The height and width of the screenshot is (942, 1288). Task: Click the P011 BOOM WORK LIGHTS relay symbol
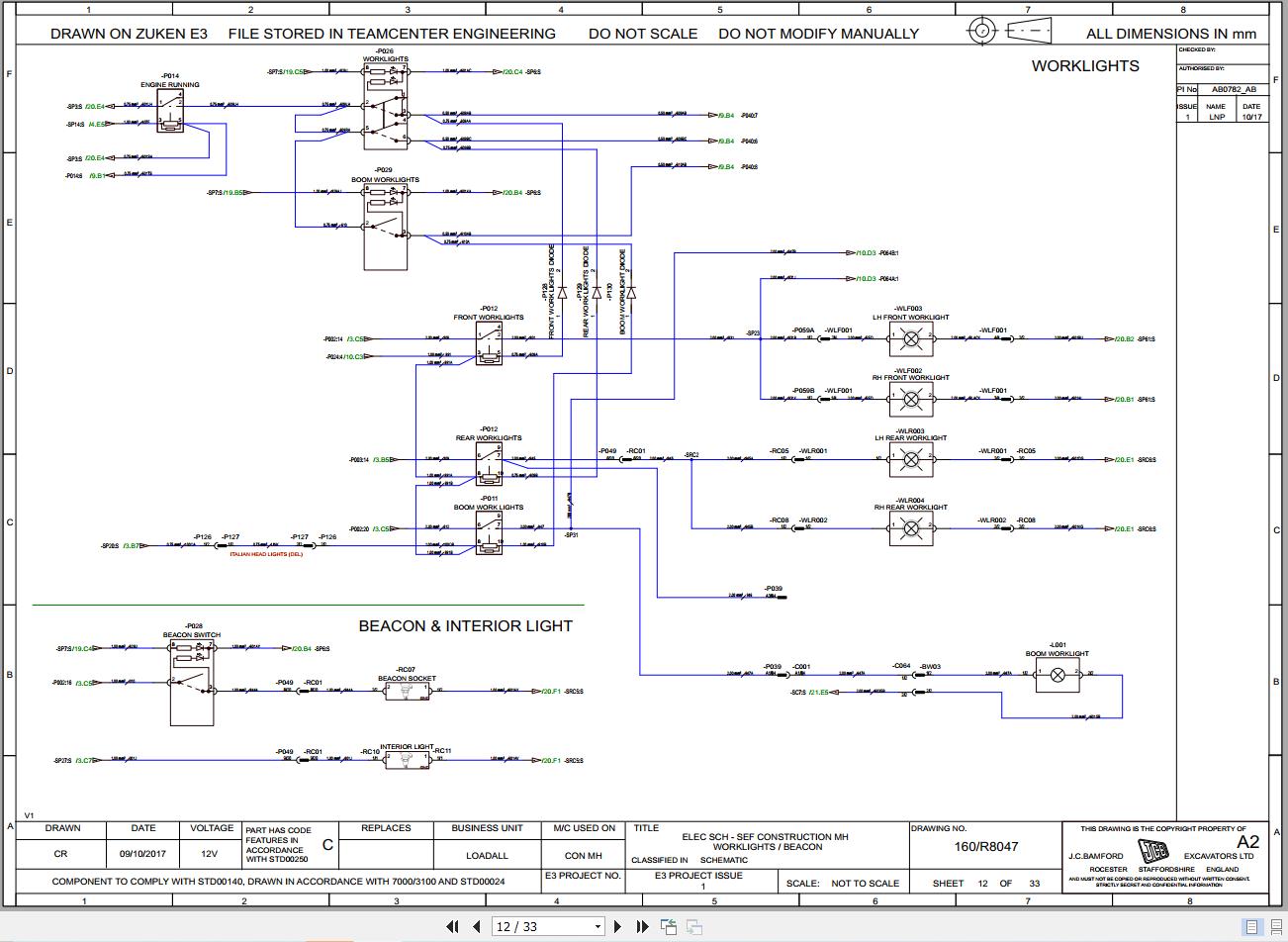coord(490,533)
